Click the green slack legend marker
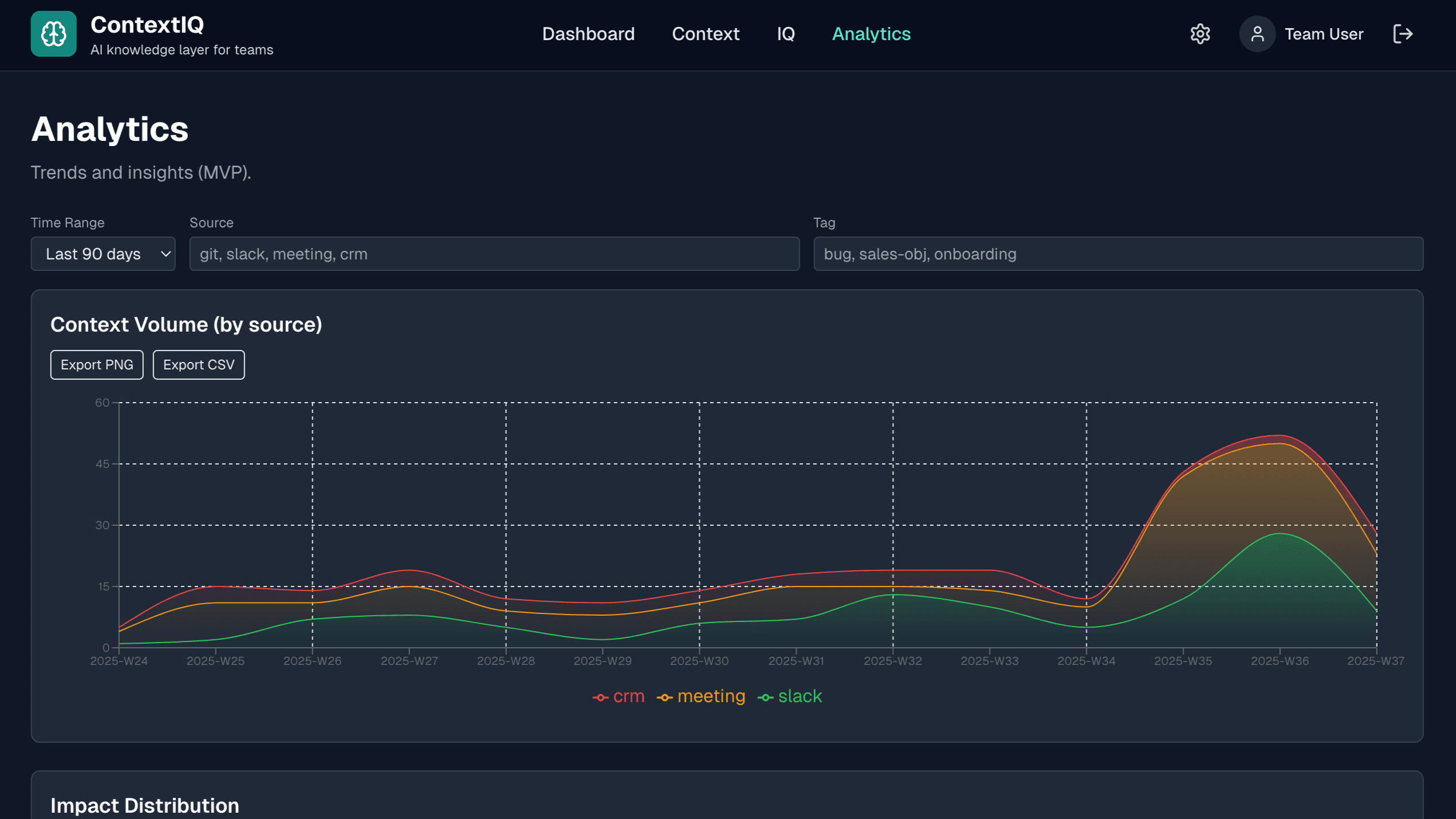Image resolution: width=1456 pixels, height=819 pixels. [766, 696]
